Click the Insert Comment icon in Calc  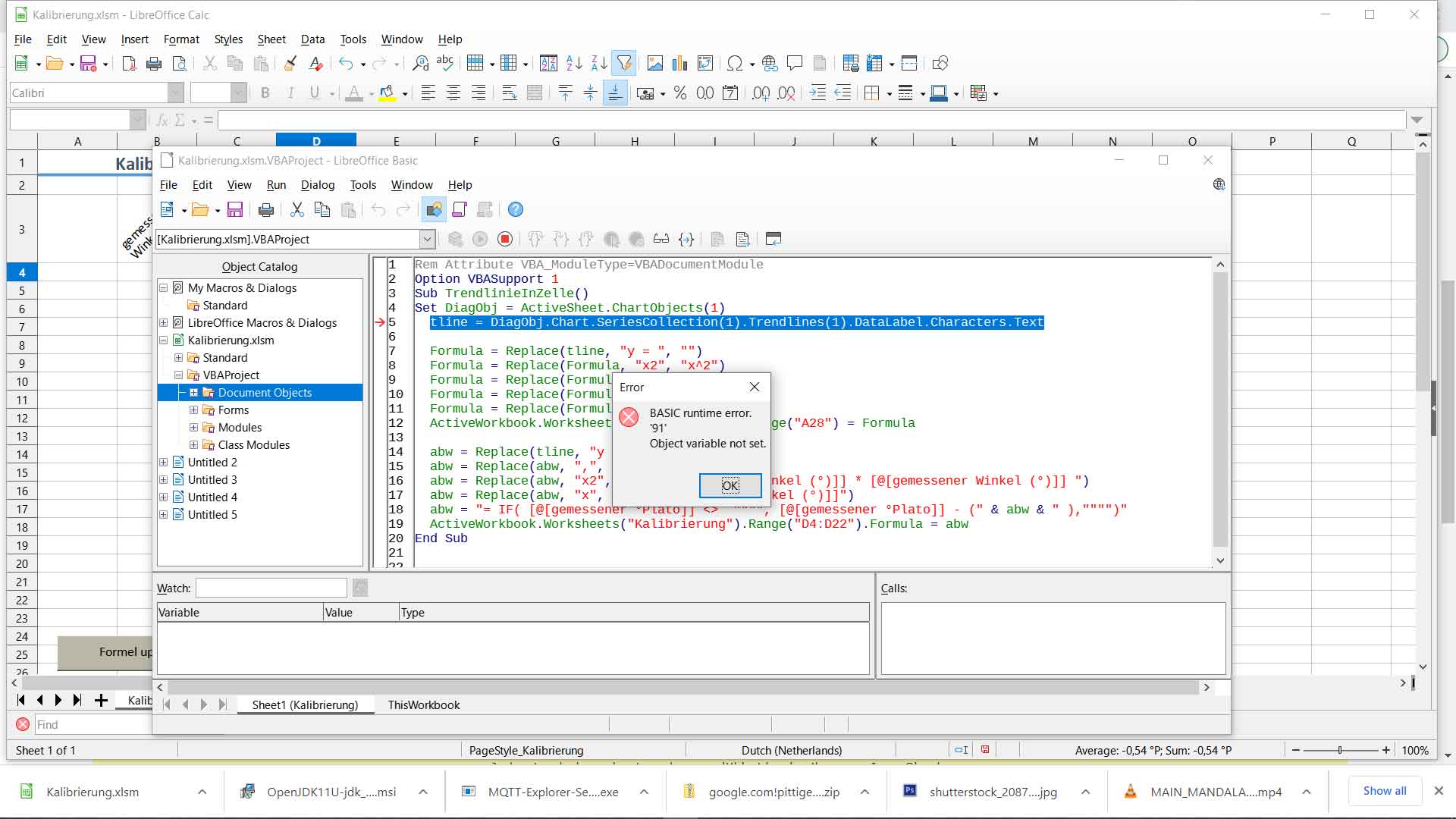pyautogui.click(x=794, y=64)
